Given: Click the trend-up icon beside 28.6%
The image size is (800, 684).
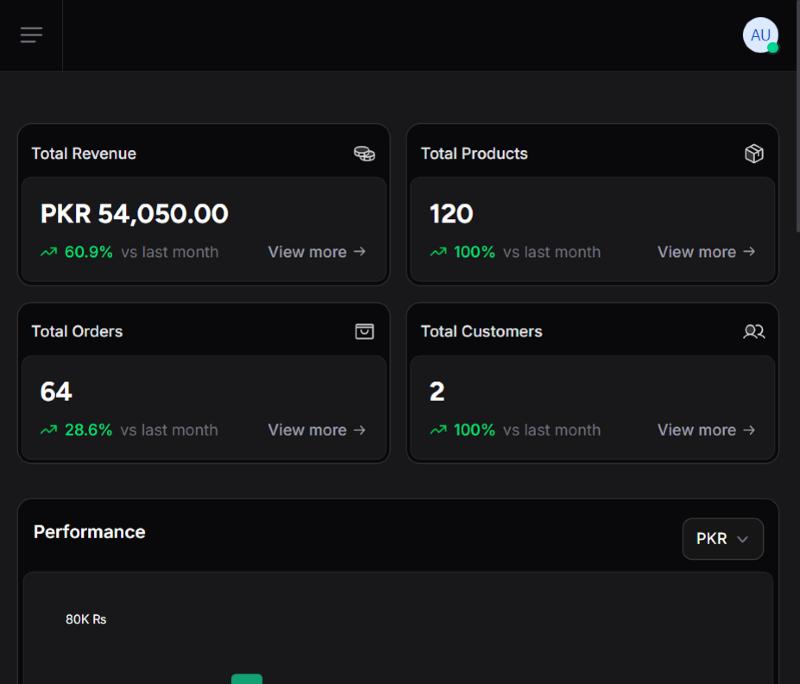Looking at the screenshot, I should 49,430.
